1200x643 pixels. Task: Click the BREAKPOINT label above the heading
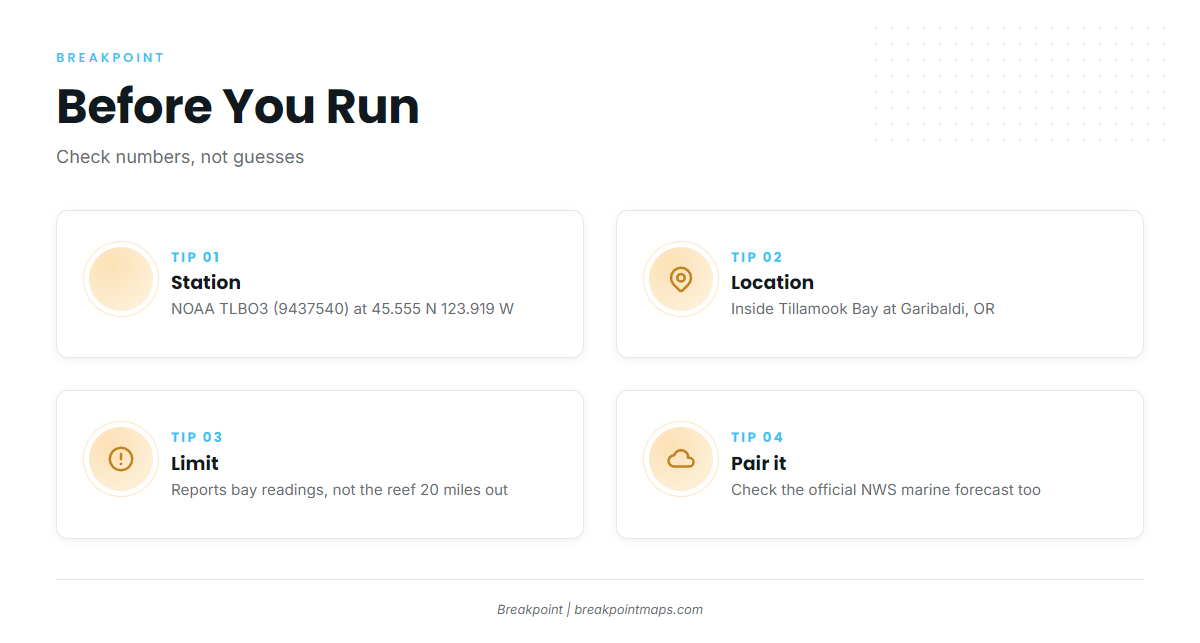tap(110, 58)
